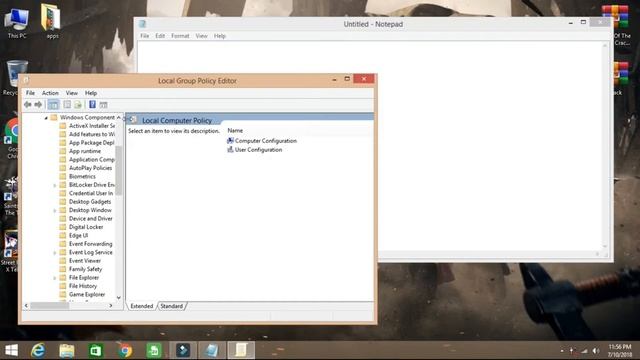Expand the File Explorer tree node

pos(54,278)
